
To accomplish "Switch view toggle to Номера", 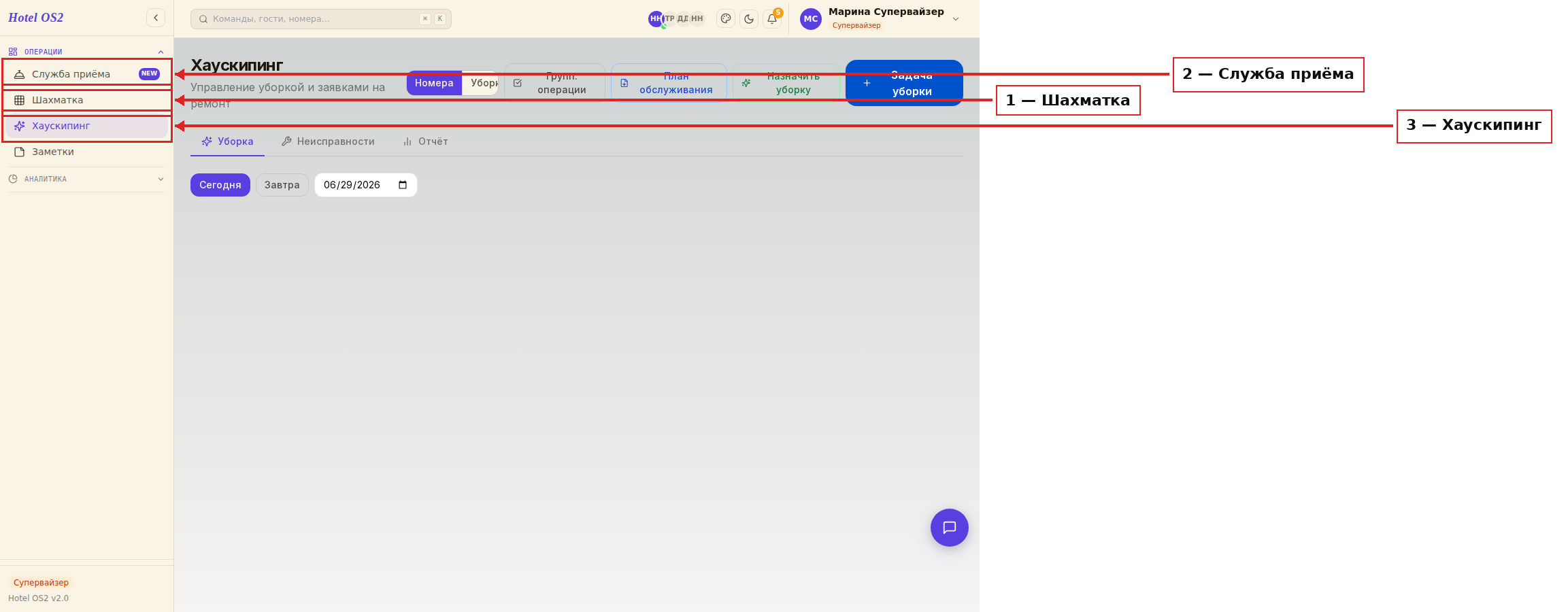I will [434, 83].
